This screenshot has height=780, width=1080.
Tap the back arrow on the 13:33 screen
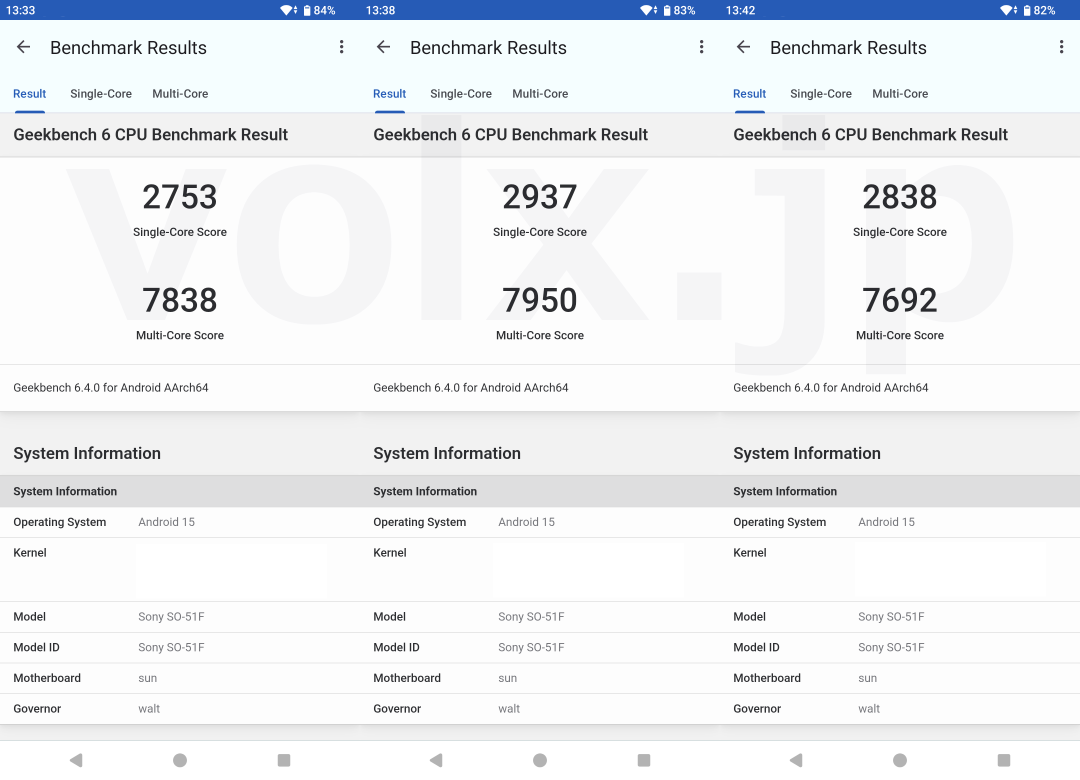pos(23,47)
